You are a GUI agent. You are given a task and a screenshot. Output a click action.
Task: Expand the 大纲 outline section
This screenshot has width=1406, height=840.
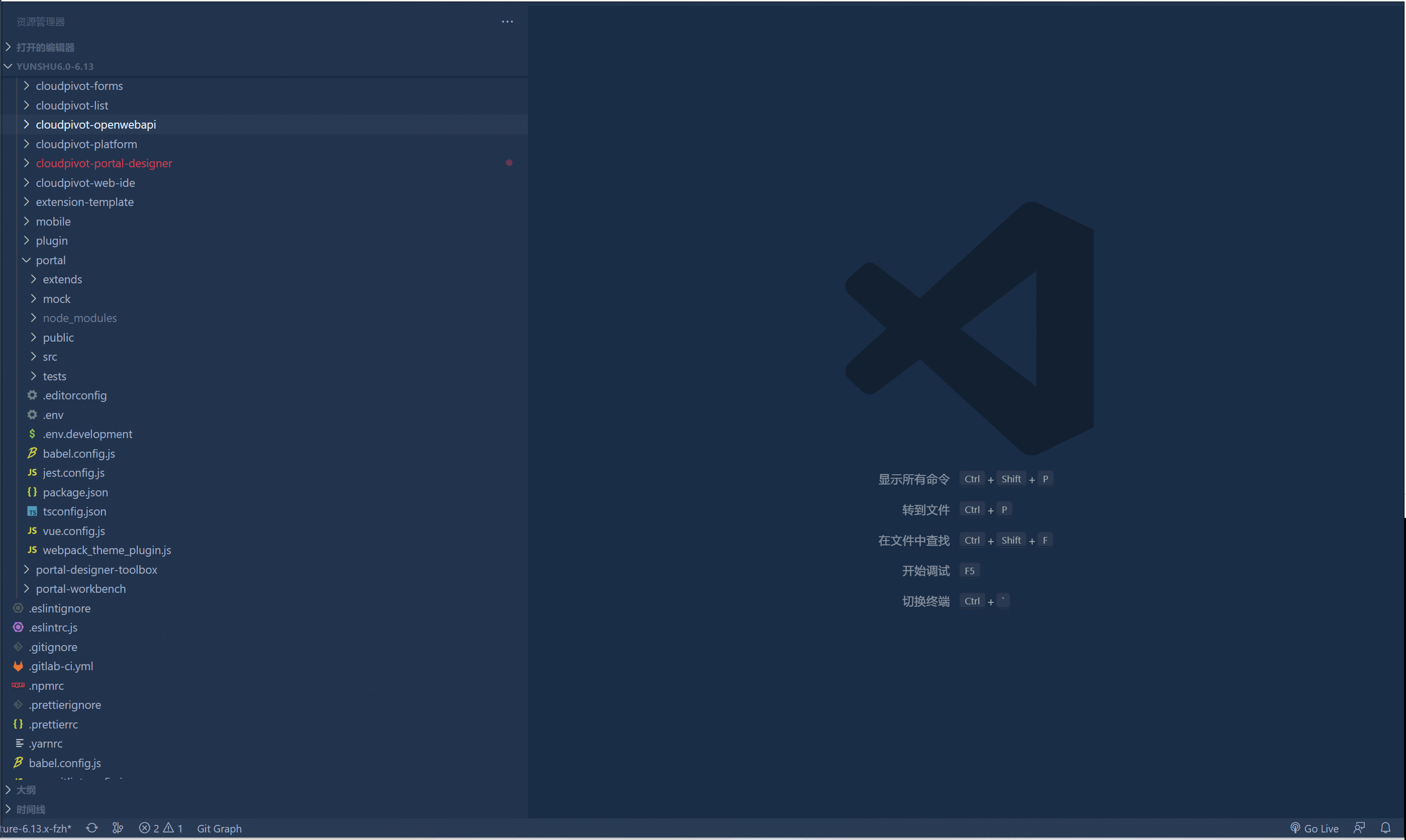(8, 790)
